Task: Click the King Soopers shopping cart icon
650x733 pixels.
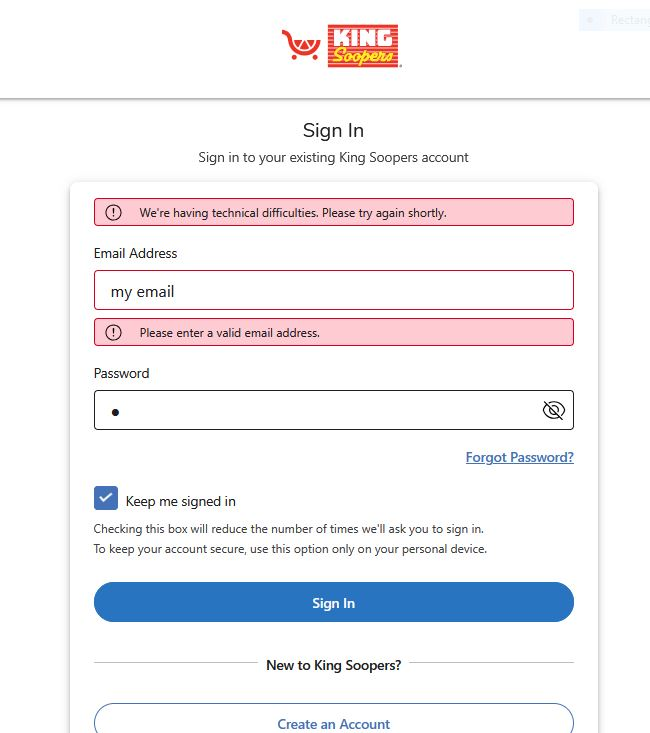Action: pos(301,45)
